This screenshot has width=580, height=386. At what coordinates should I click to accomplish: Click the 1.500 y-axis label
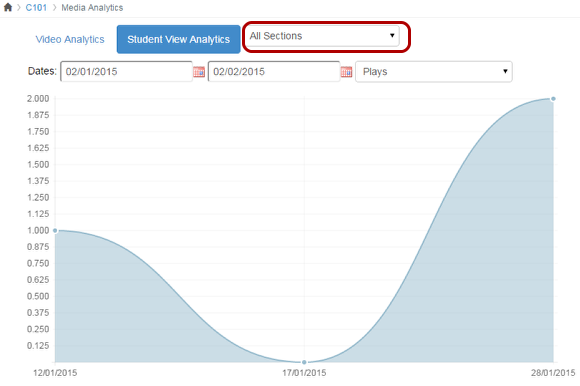point(38,165)
